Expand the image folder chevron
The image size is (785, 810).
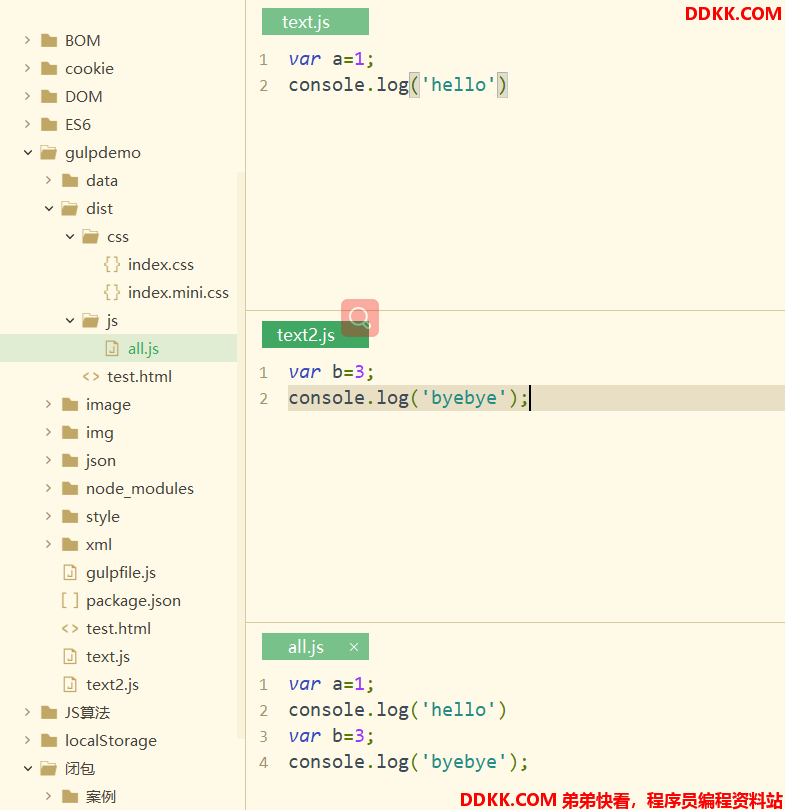[49, 404]
